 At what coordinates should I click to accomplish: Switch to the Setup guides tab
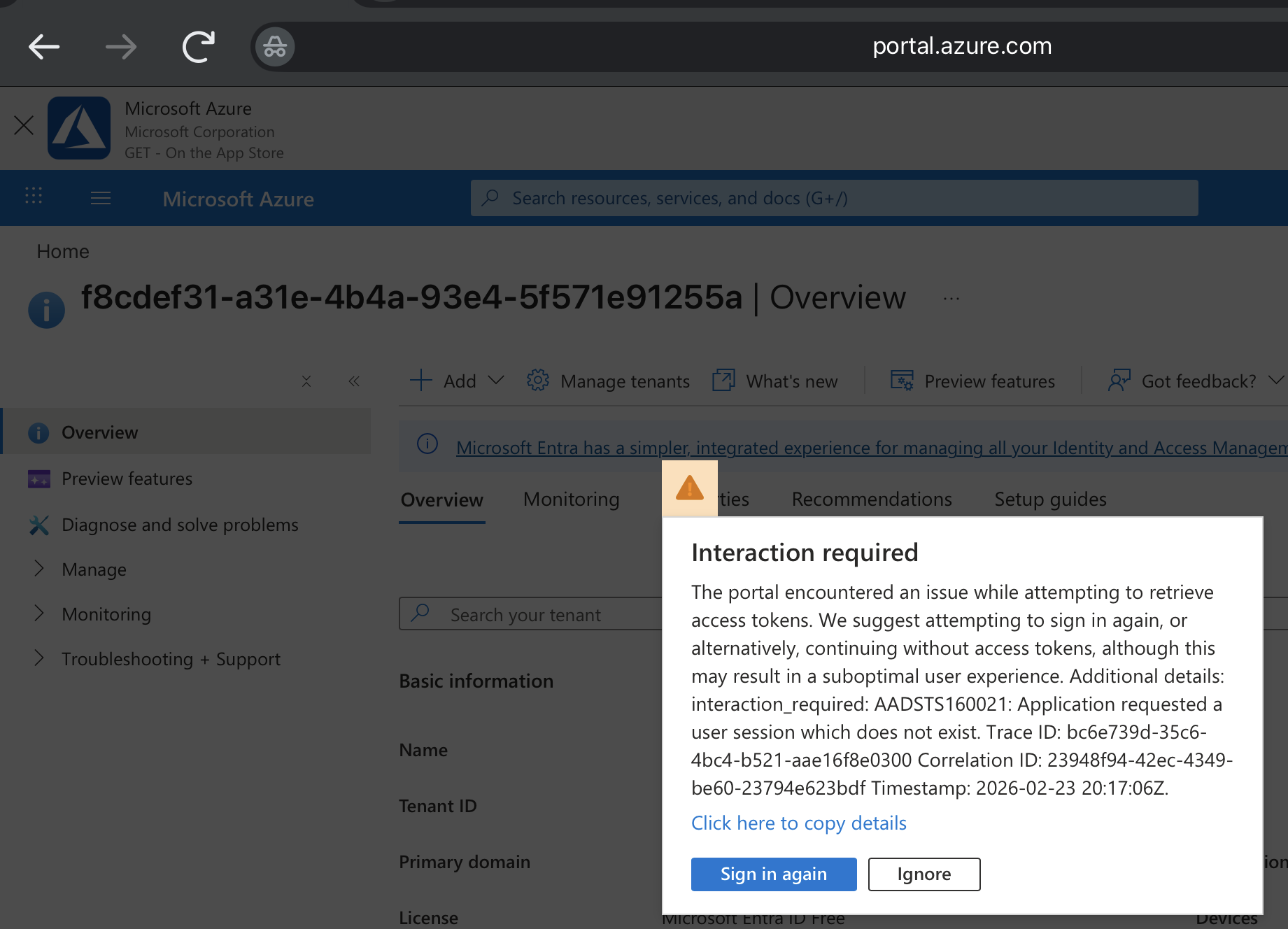[x=1050, y=499]
